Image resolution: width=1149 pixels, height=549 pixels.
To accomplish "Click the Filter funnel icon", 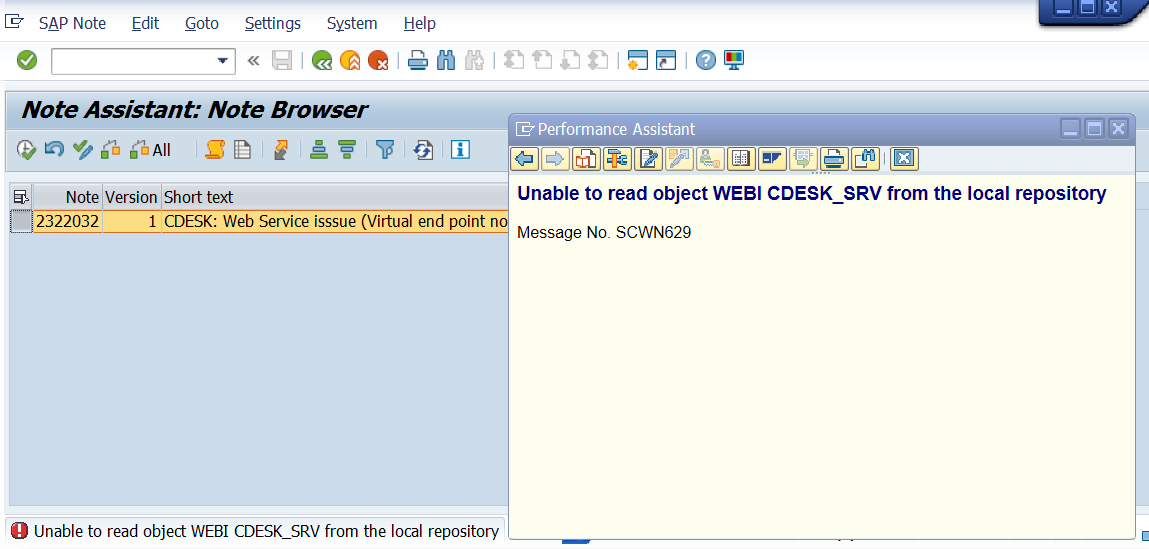I will pyautogui.click(x=385, y=150).
